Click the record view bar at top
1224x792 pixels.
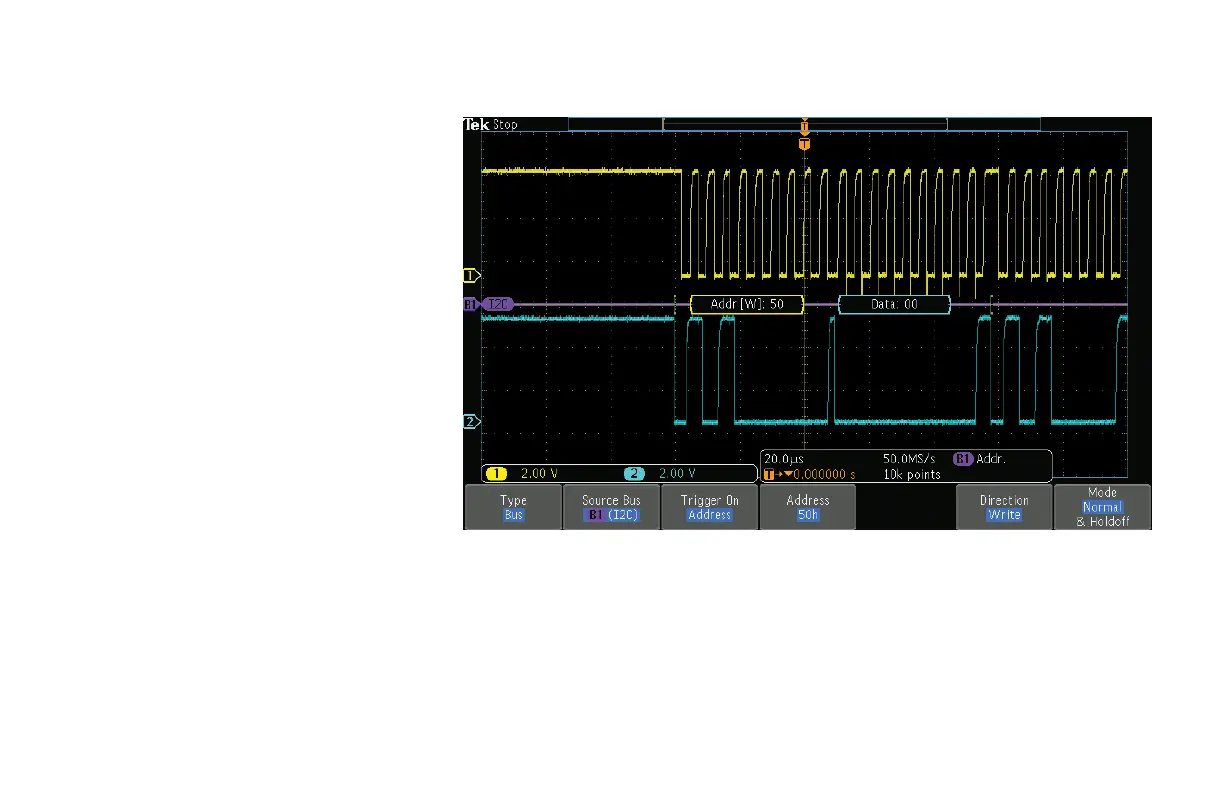[x=804, y=125]
